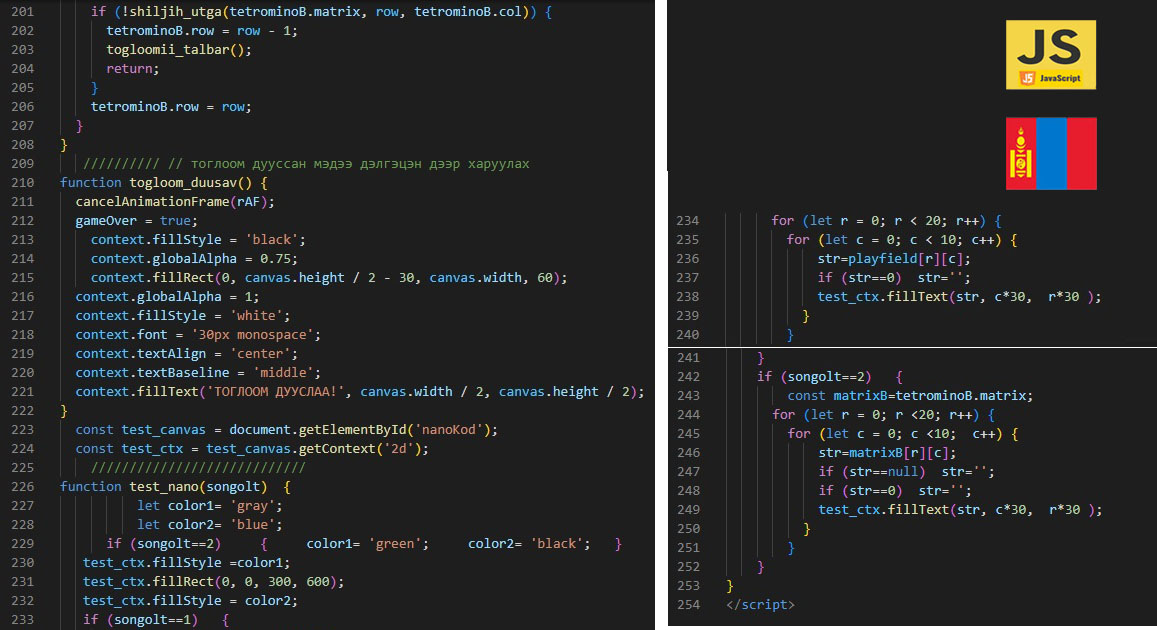Click line number 241 in the right pane
Viewport: 1157px width, 630px height.
(688, 358)
